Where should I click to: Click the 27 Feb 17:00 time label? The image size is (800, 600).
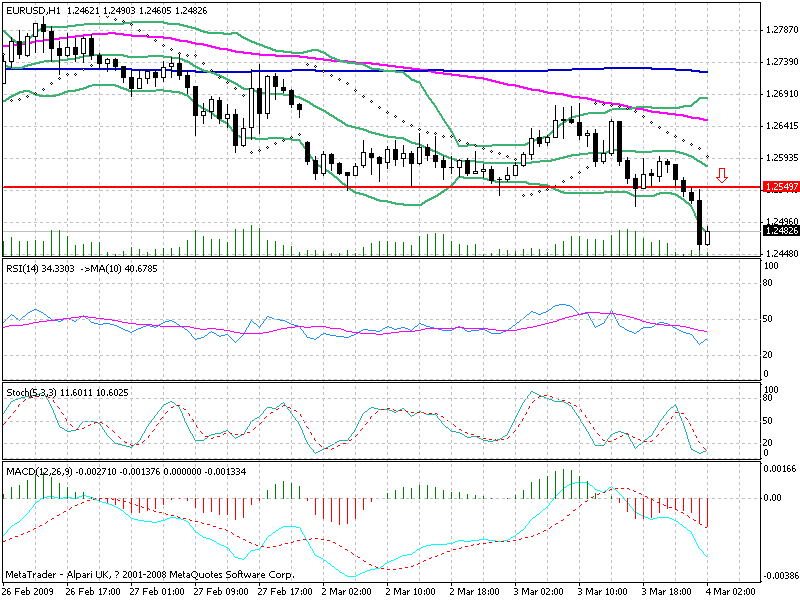tap(285, 592)
